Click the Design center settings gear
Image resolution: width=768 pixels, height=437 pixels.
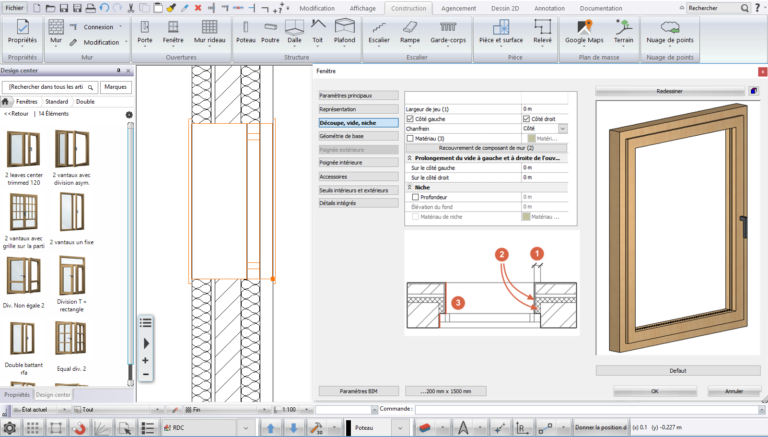point(129,115)
